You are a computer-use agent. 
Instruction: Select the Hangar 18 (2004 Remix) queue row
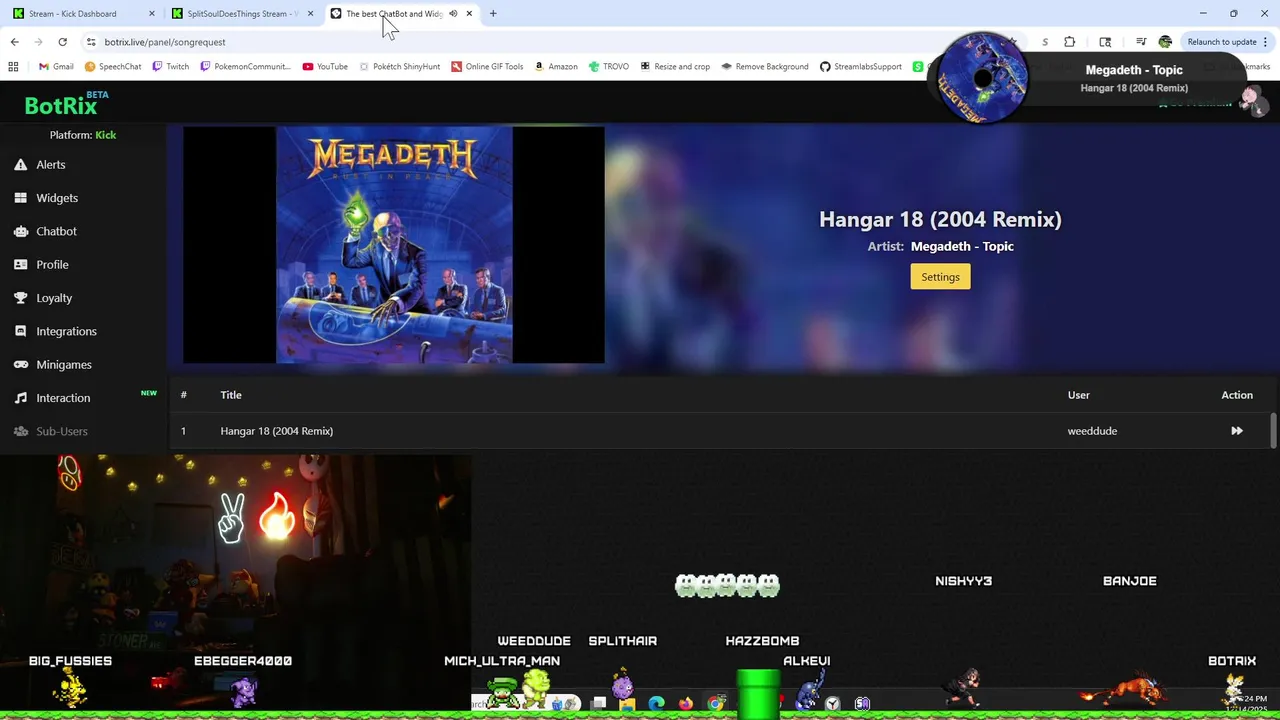tap(720, 431)
